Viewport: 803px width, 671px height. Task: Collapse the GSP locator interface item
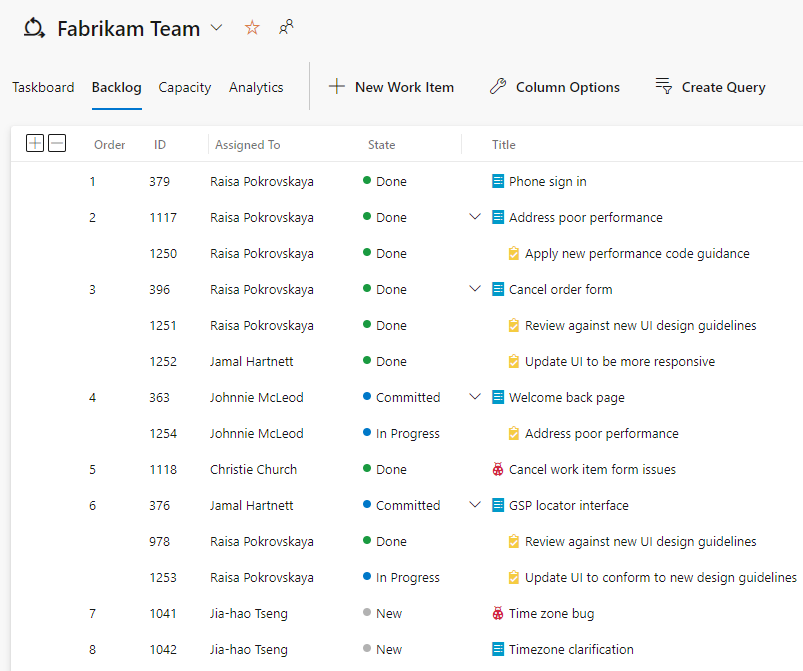pyautogui.click(x=475, y=505)
